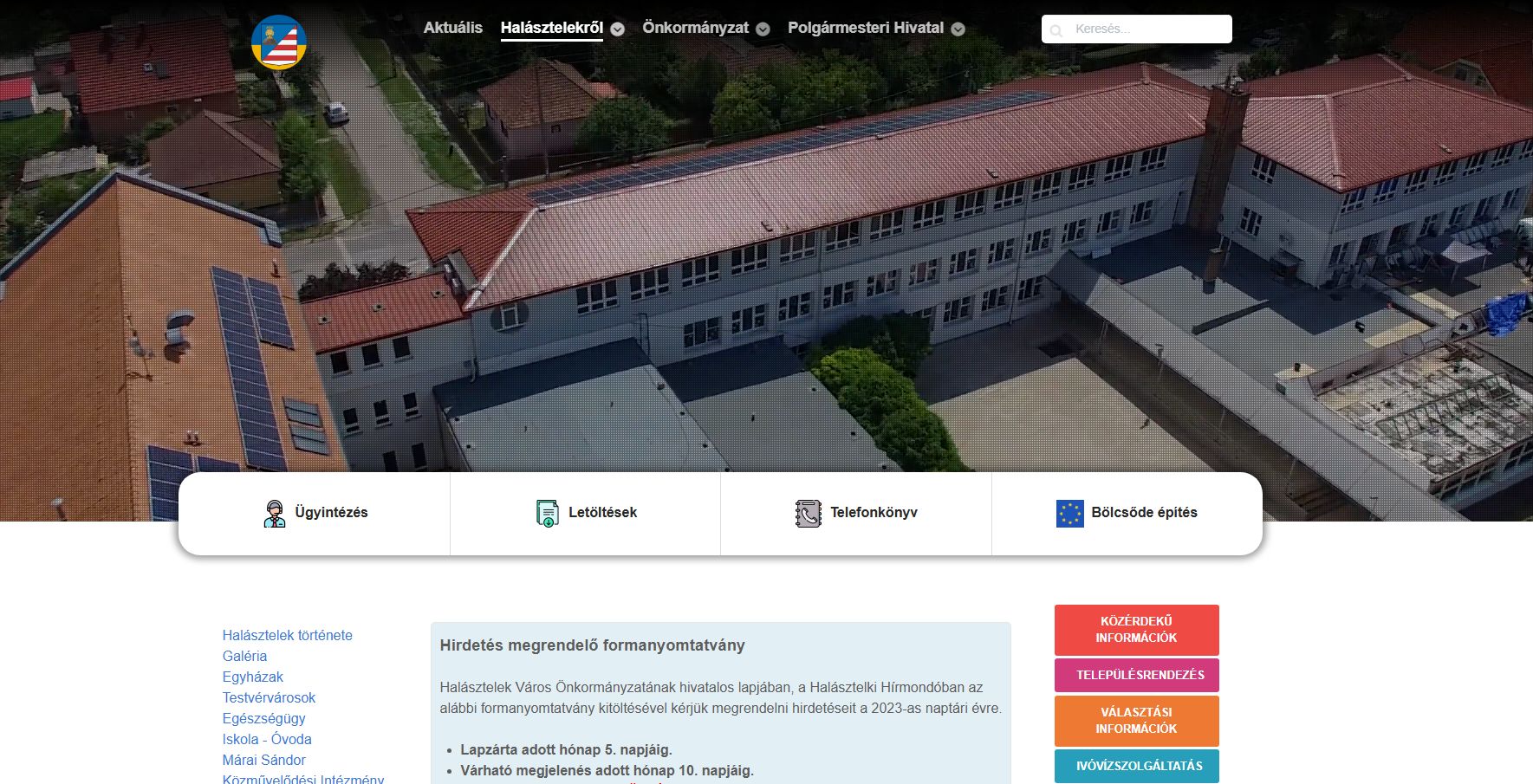This screenshot has height=784, width=1533.
Task: Expand the Polgármesteri Hivatal dropdown arrow
Action: [x=958, y=29]
